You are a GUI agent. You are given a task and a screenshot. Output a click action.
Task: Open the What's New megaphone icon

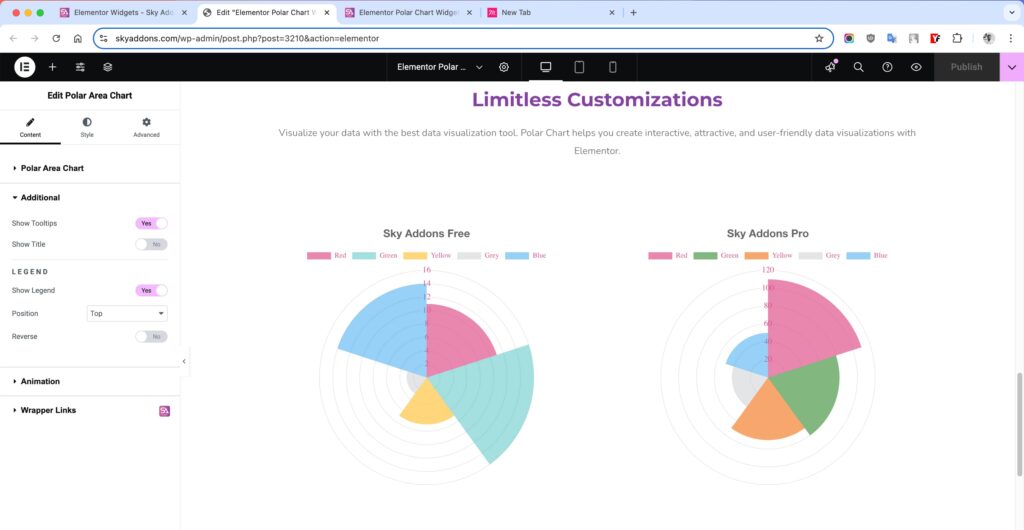[x=830, y=67]
